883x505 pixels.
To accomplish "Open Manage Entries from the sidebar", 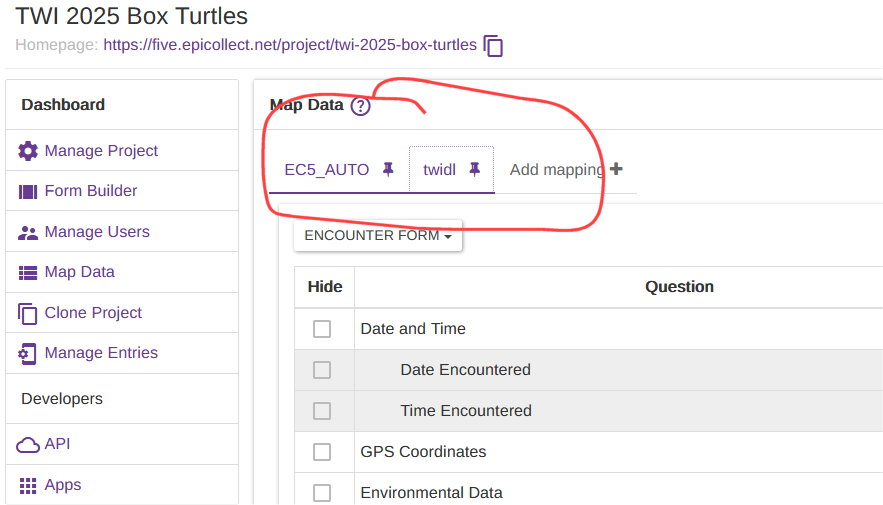I will (x=101, y=353).
